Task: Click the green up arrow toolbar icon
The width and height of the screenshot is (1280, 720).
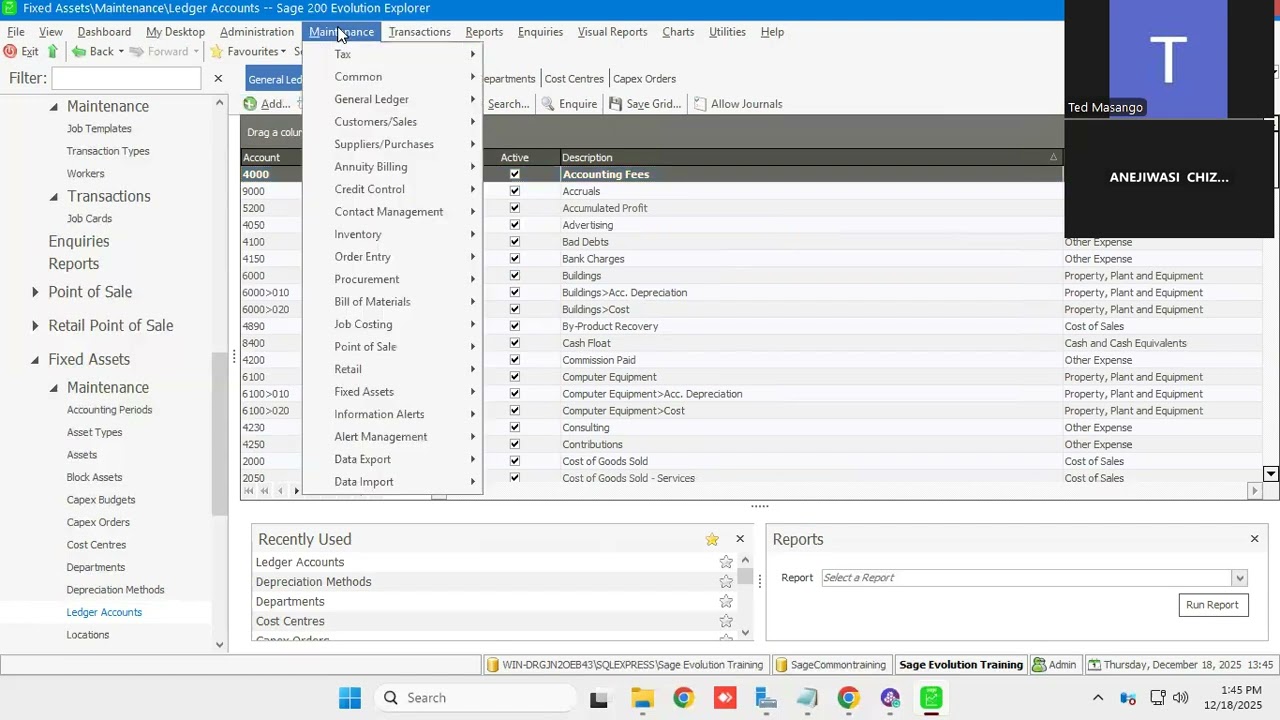Action: (x=53, y=51)
